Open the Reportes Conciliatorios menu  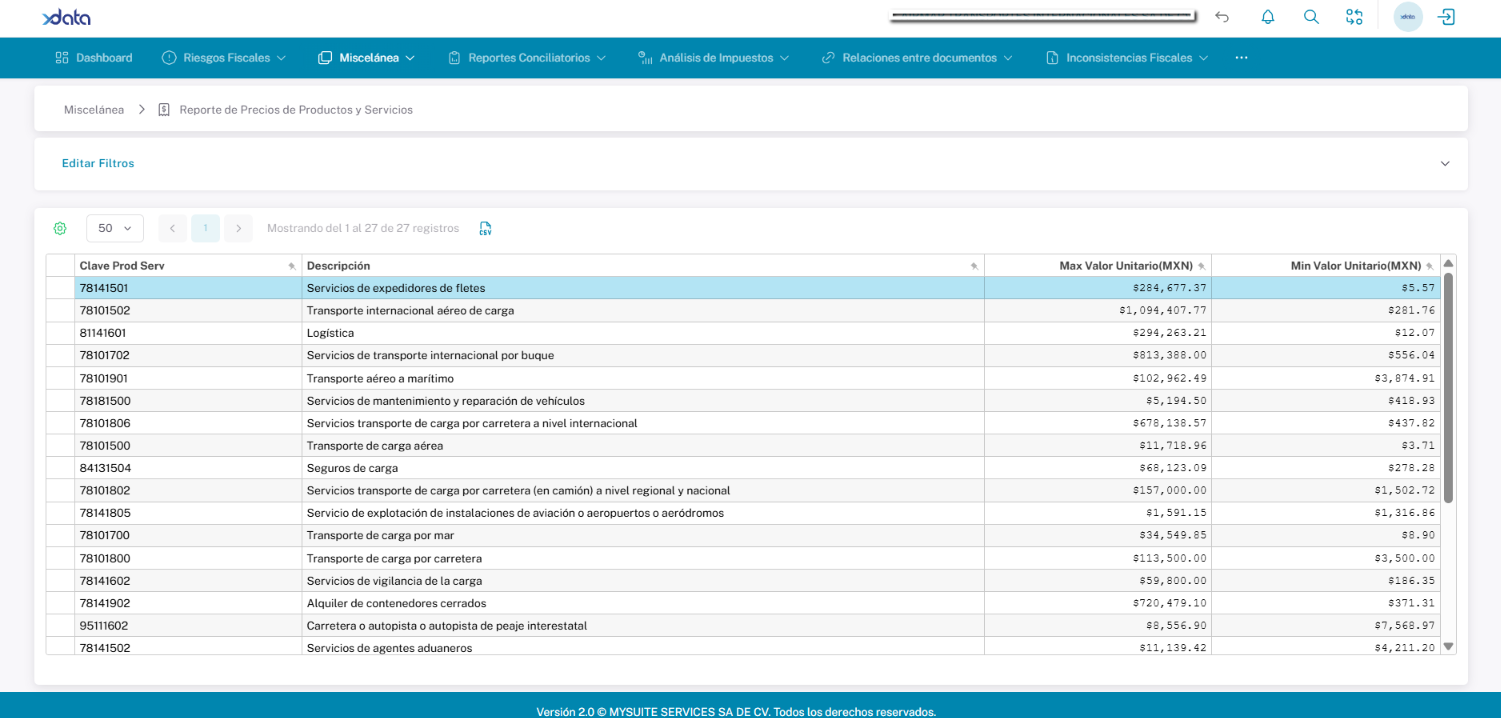528,58
